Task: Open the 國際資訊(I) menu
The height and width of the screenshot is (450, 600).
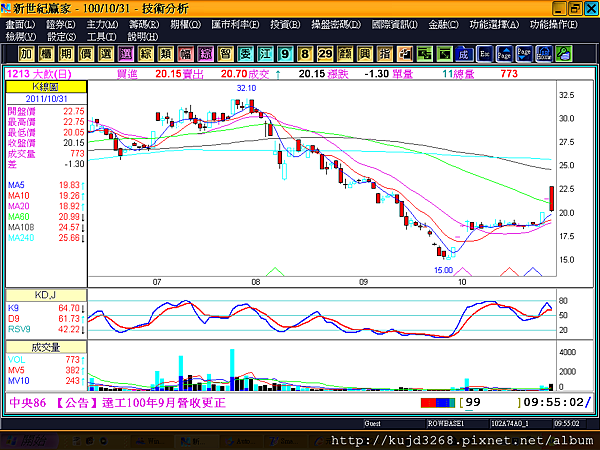Action: pos(395,25)
